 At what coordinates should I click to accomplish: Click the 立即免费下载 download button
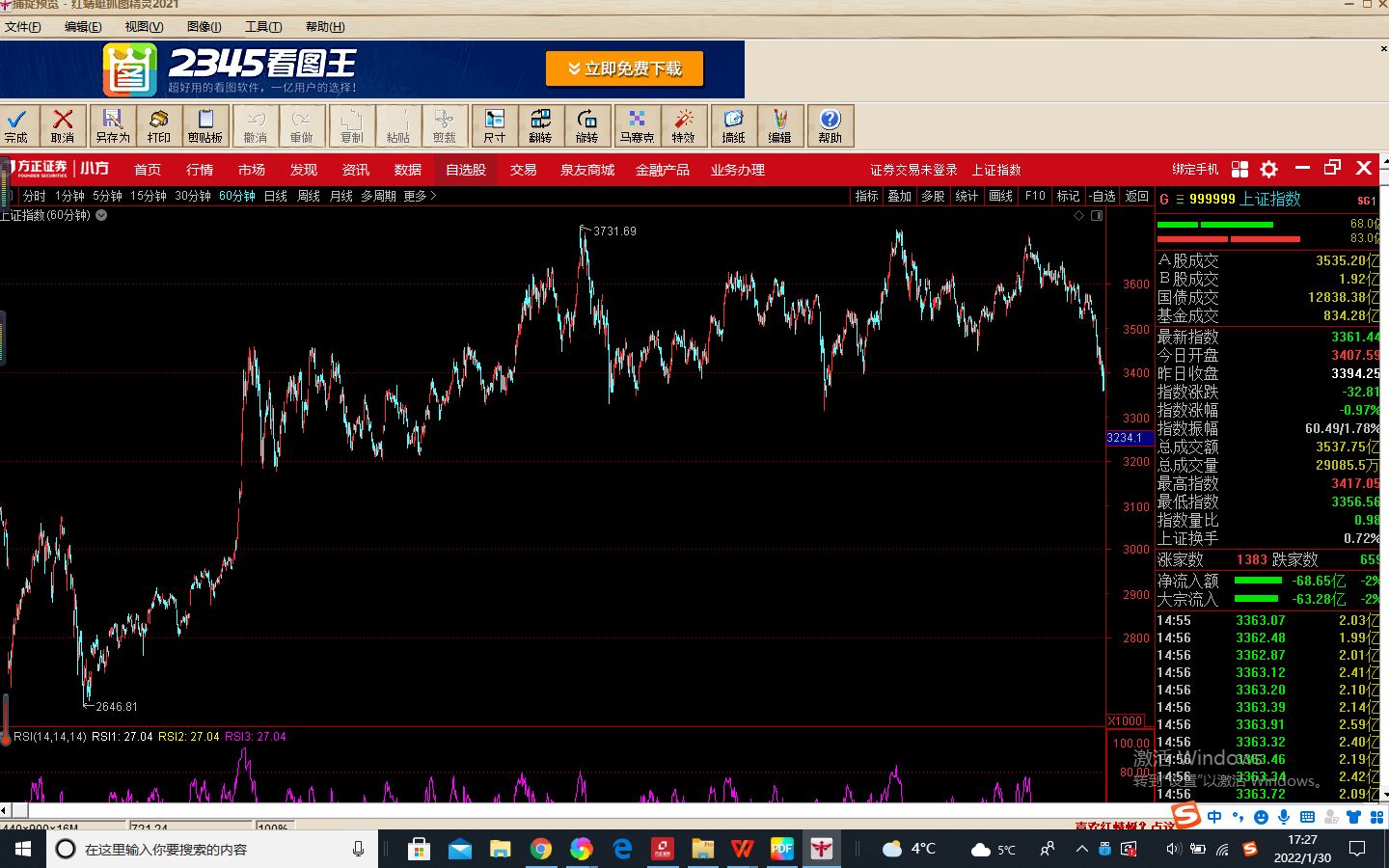[x=624, y=68]
